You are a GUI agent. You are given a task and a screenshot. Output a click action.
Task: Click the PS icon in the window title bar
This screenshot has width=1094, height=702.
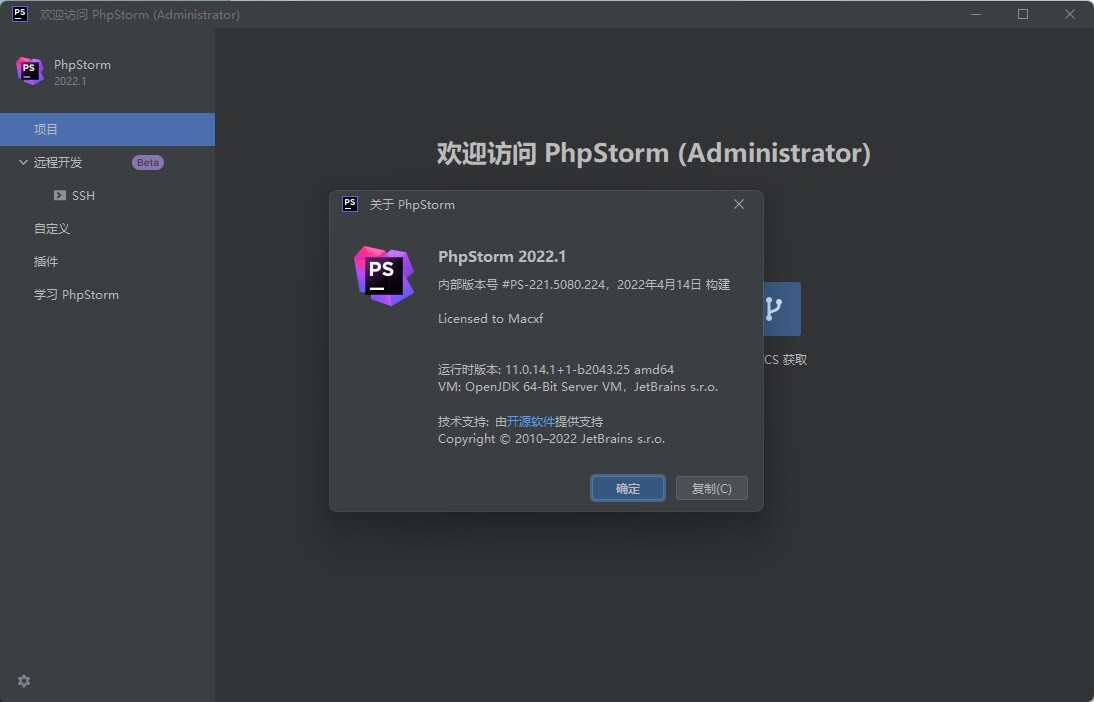[x=20, y=14]
